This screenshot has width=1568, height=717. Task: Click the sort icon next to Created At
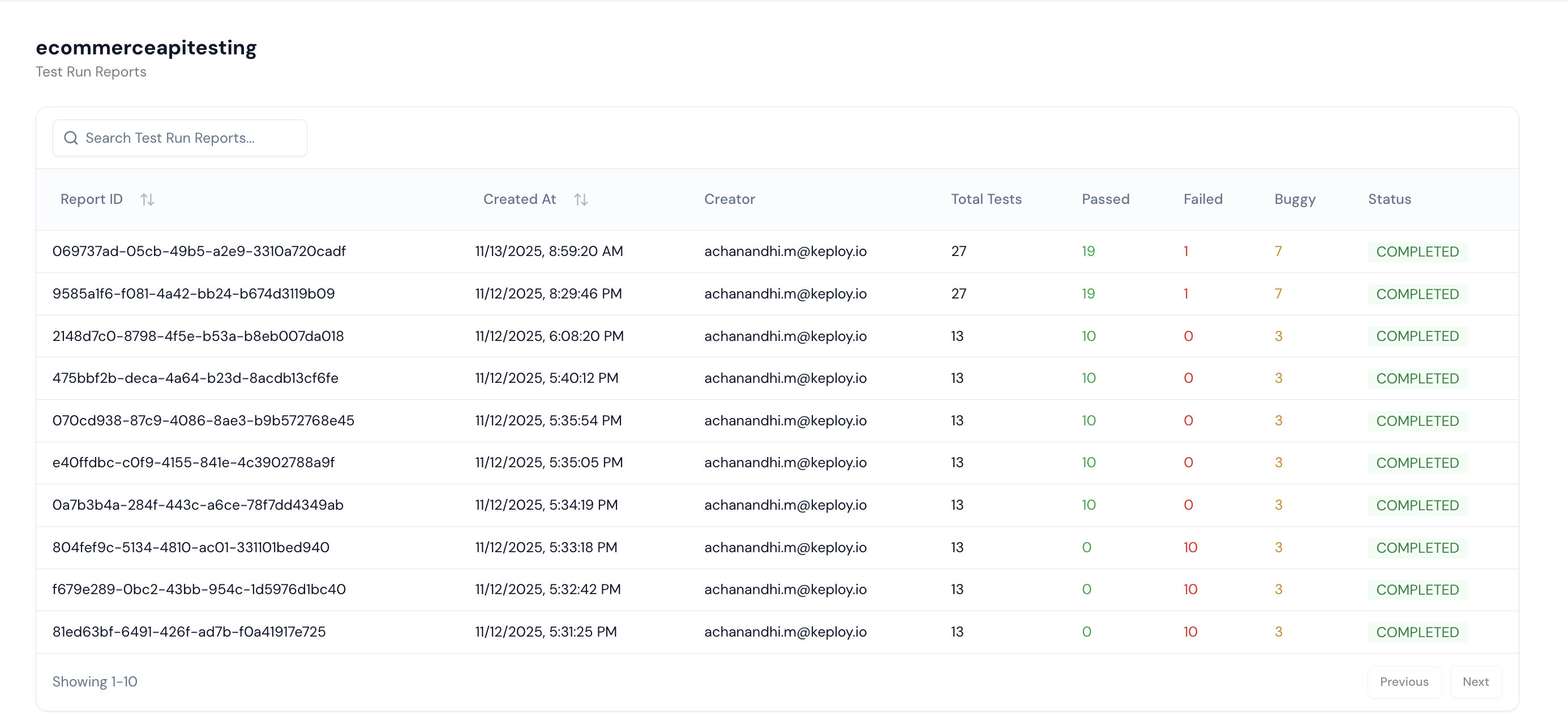(x=581, y=199)
